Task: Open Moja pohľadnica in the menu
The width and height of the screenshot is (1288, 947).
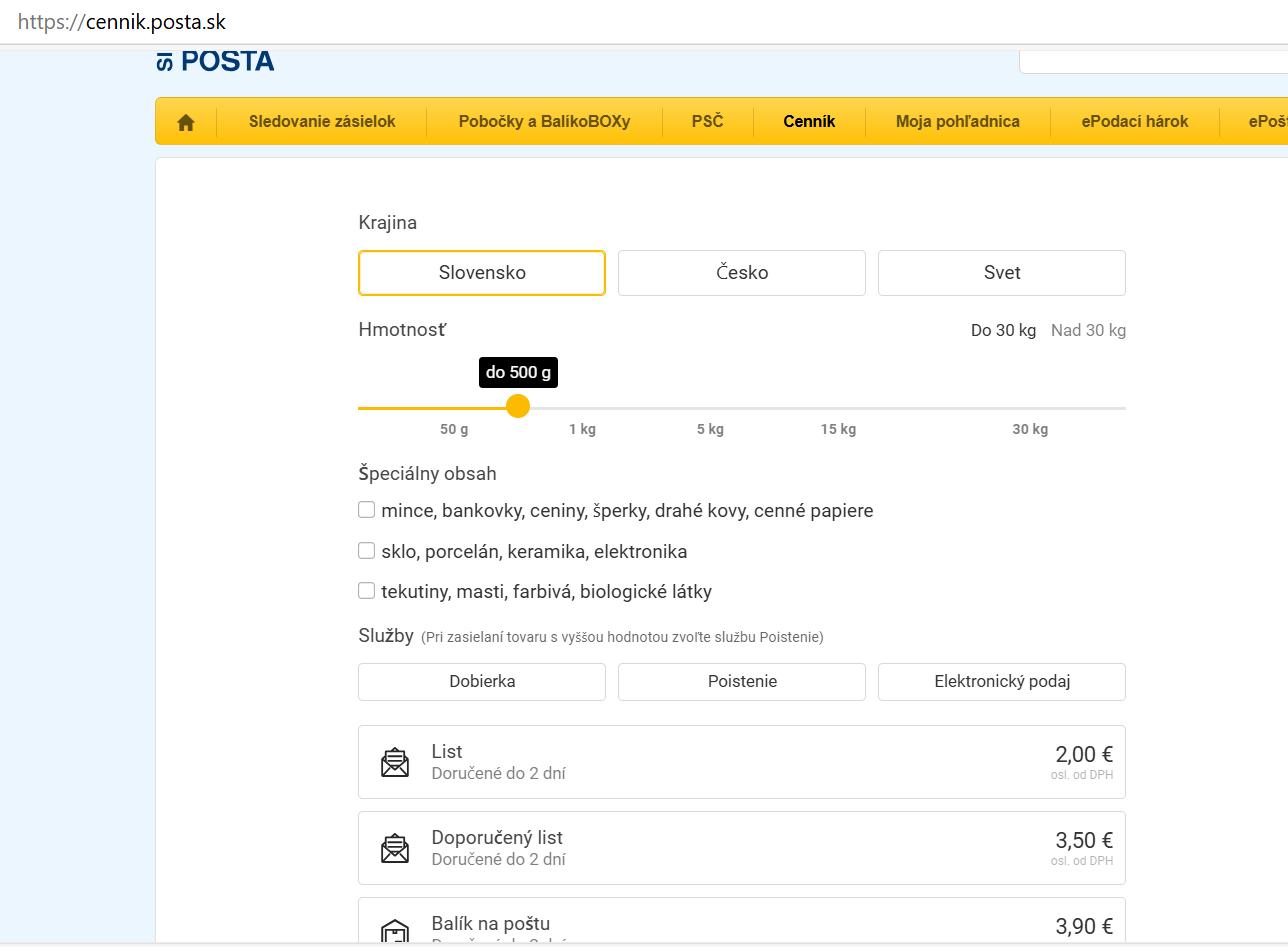Action: [x=957, y=122]
